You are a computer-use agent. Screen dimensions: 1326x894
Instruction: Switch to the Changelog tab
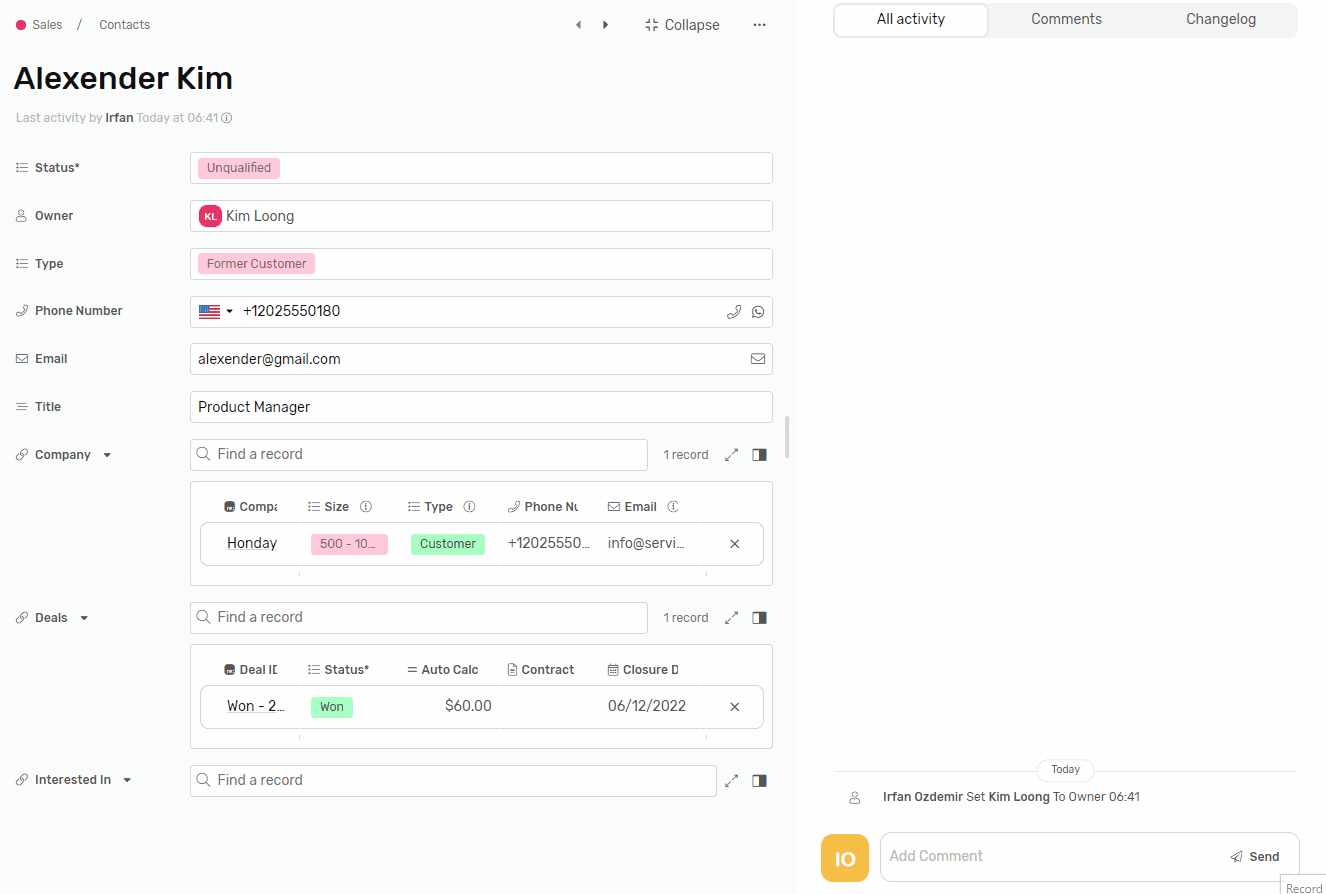click(1220, 19)
